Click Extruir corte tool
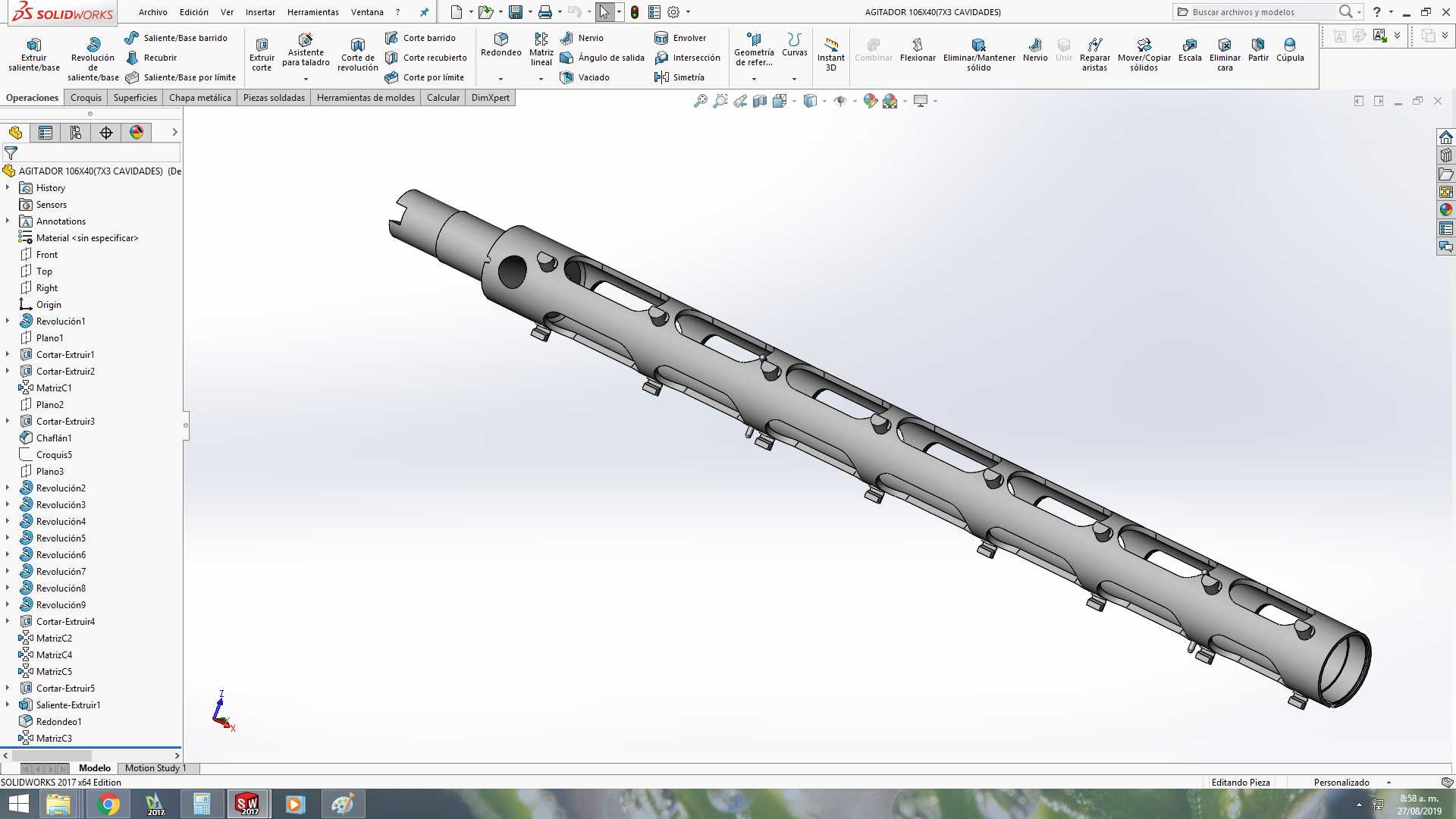This screenshot has width=1456, height=819. pos(262,55)
